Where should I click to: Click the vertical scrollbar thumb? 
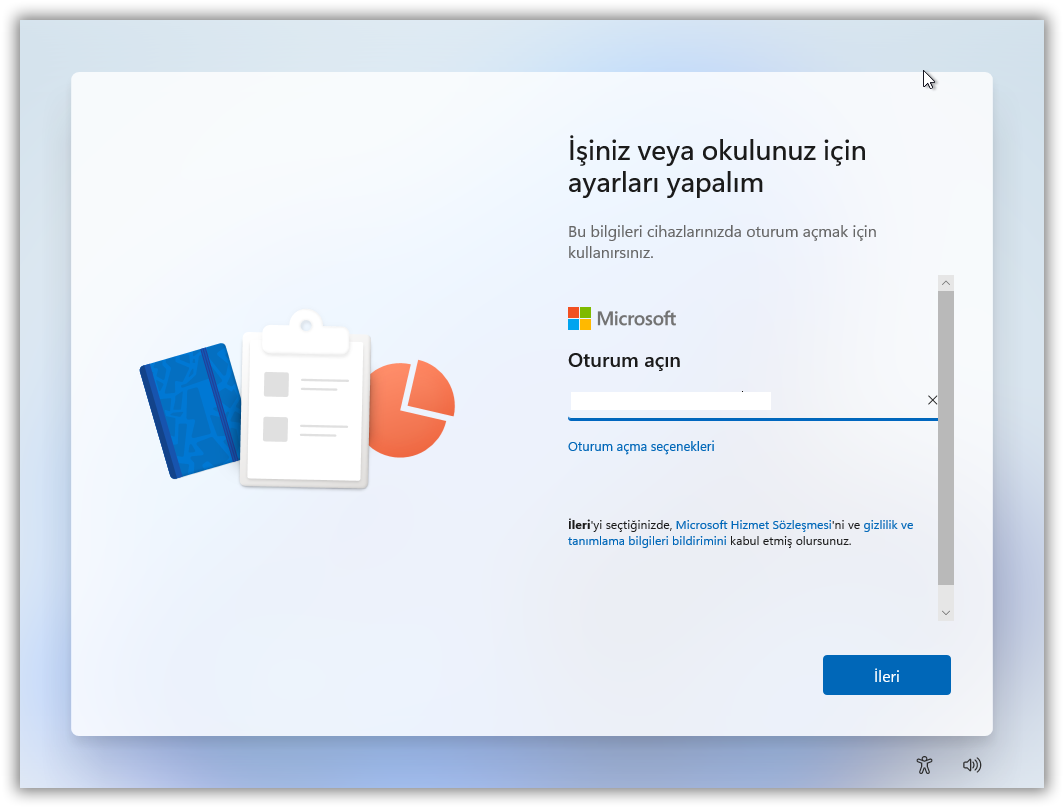[946, 438]
